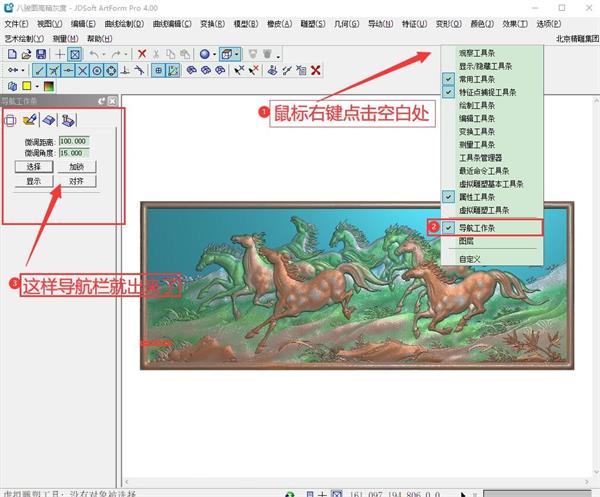Viewport: 600px width, 497px height.
Task: Click the red X icon ending snap toolbar
Action: click(x=316, y=70)
